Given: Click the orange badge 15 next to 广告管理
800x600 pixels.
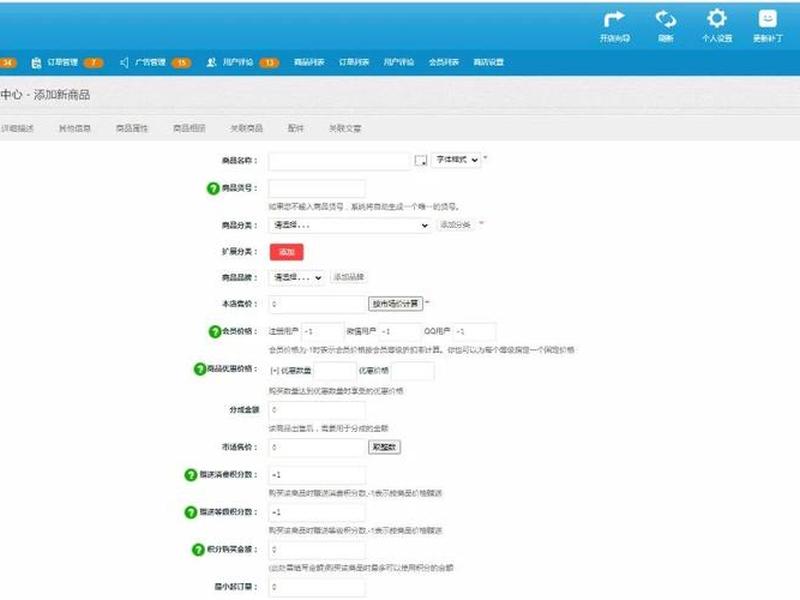Looking at the screenshot, I should pyautogui.click(x=182, y=63).
